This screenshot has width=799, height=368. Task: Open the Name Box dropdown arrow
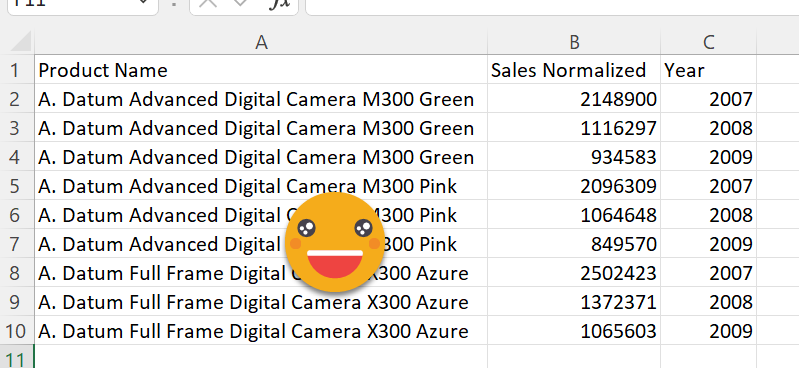click(x=143, y=3)
